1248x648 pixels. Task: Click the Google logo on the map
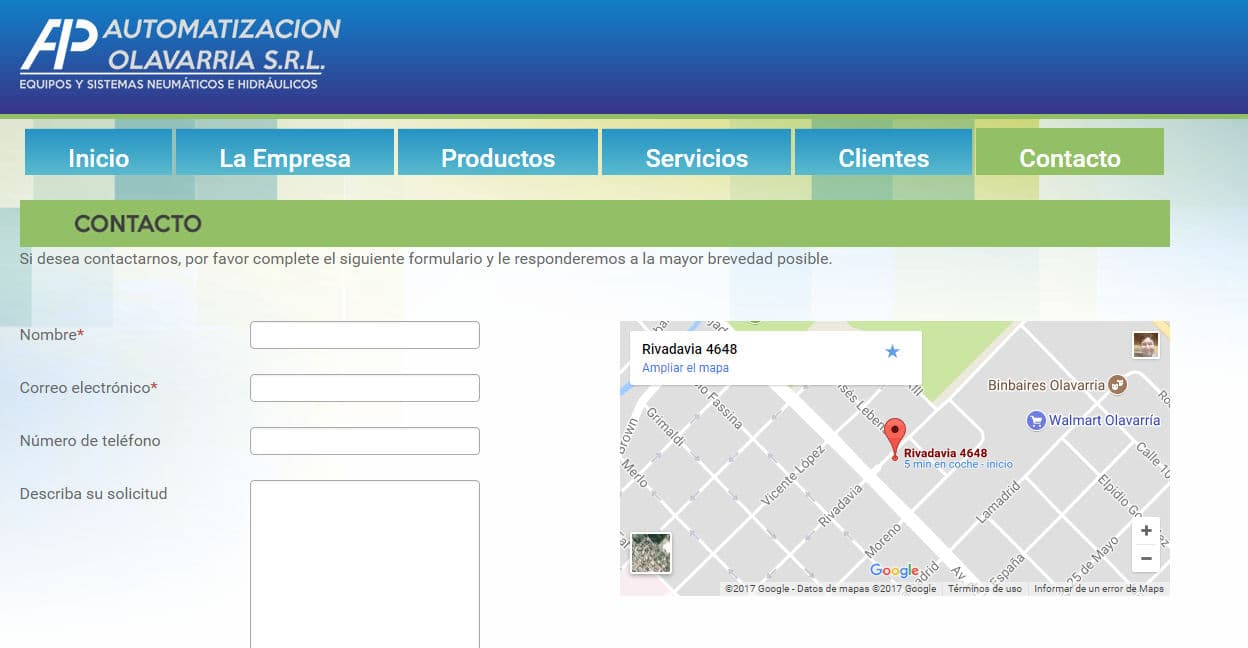pyautogui.click(x=894, y=571)
